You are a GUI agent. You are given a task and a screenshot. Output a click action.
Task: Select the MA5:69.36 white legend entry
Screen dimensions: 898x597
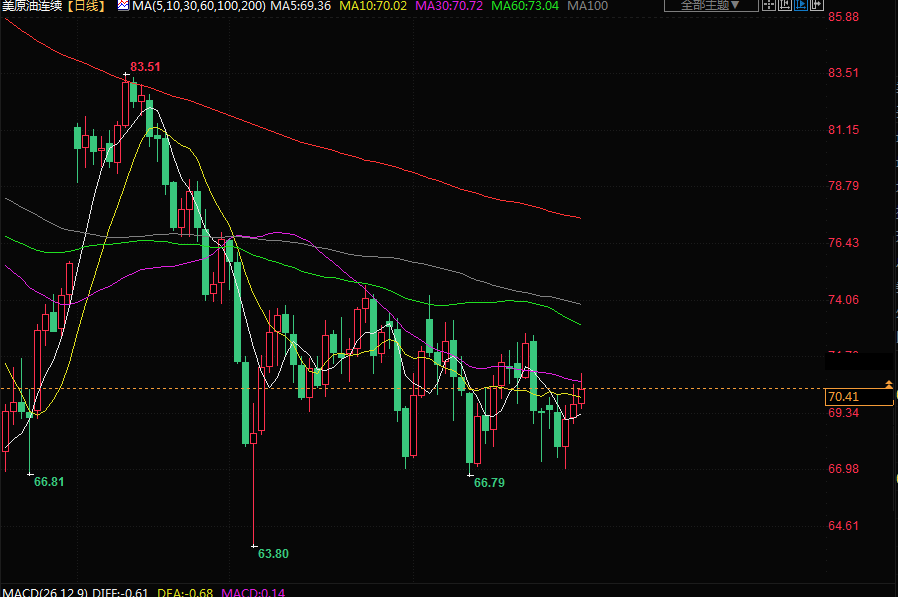301,6
